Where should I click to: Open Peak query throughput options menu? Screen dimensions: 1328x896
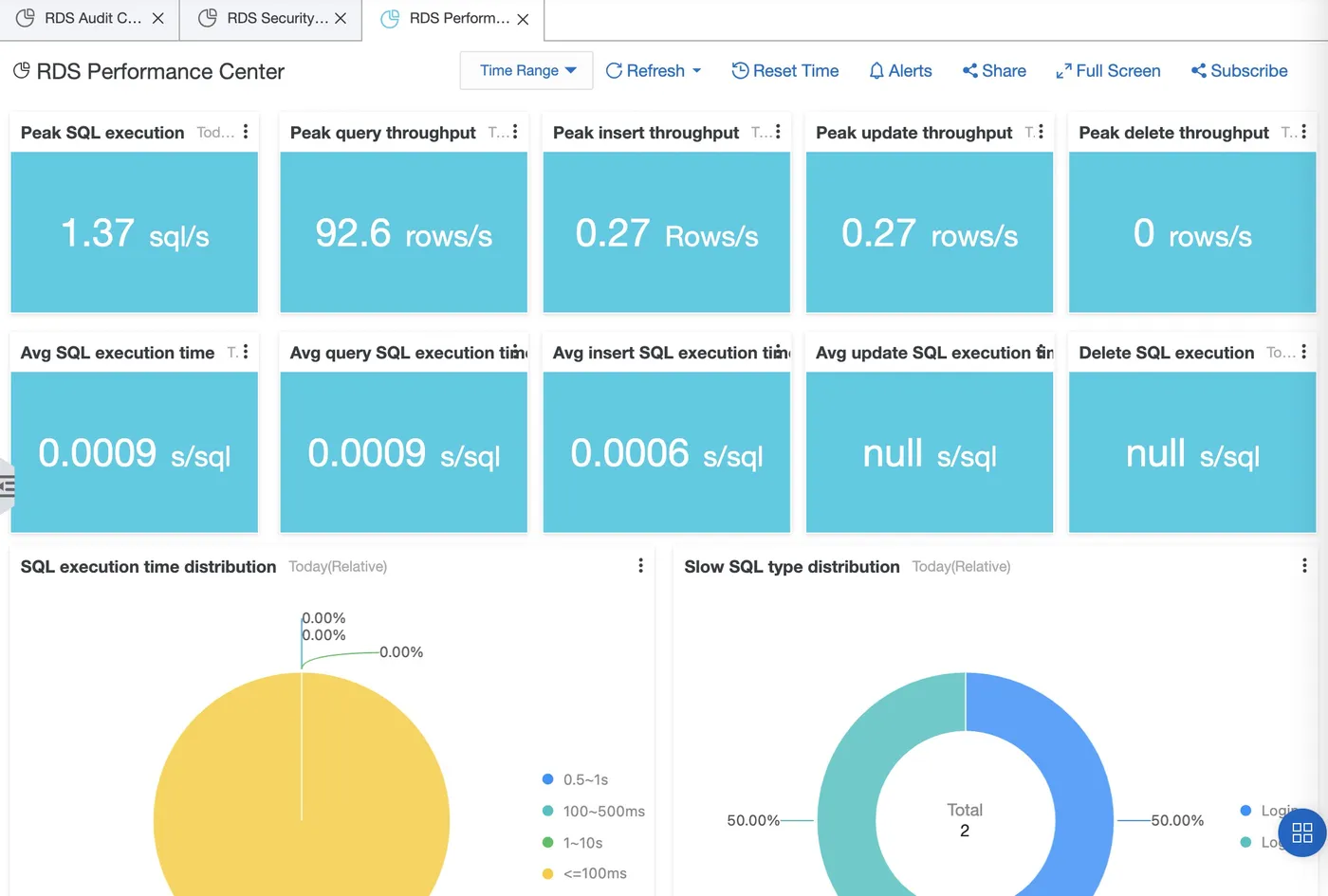point(515,132)
